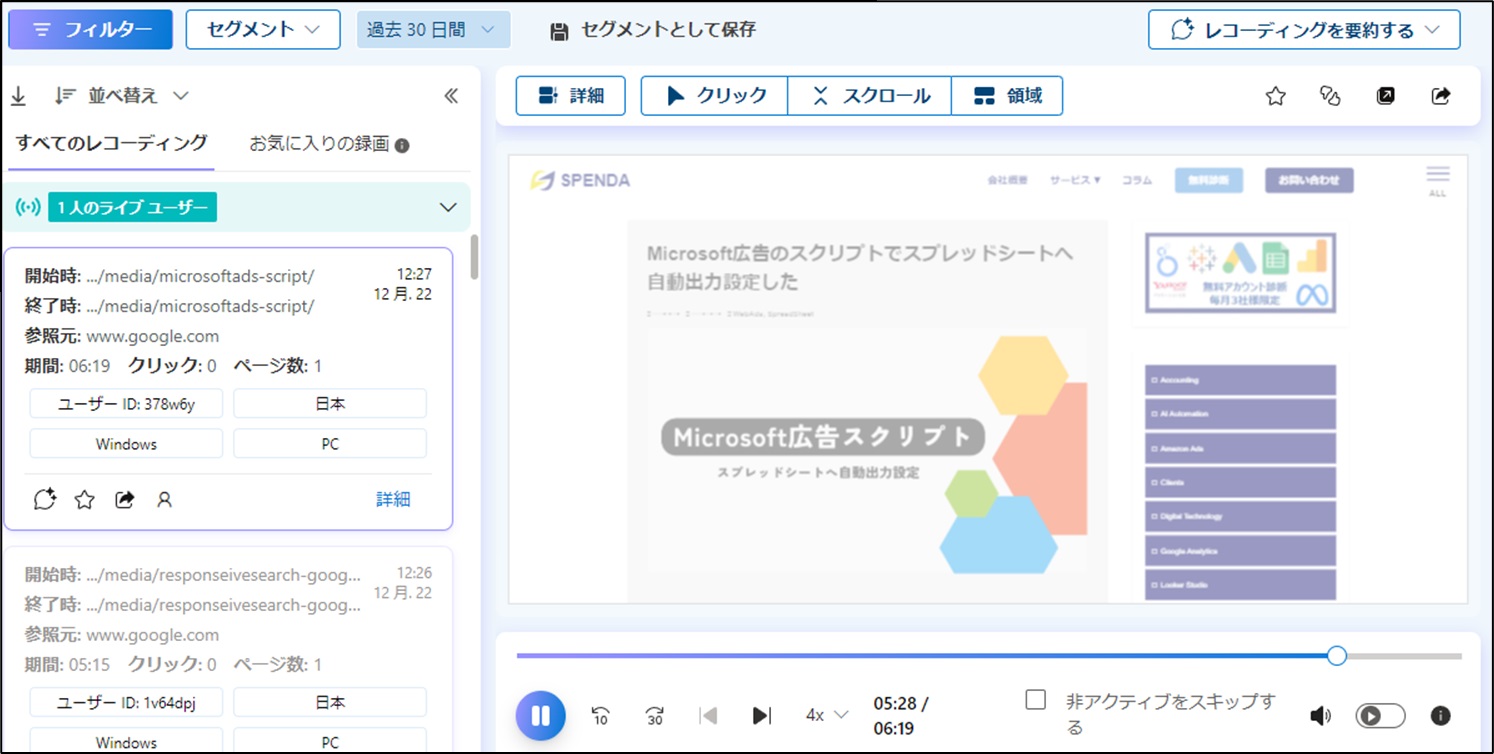Screen dimensions: 1494x754
Task: Open recording in new window icon
Action: (1385, 96)
